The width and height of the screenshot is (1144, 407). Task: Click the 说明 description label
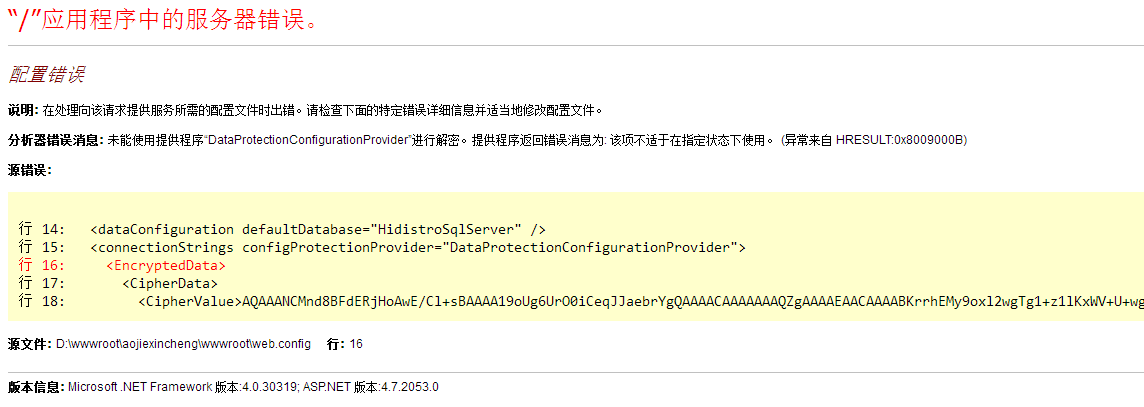[x=23, y=111]
